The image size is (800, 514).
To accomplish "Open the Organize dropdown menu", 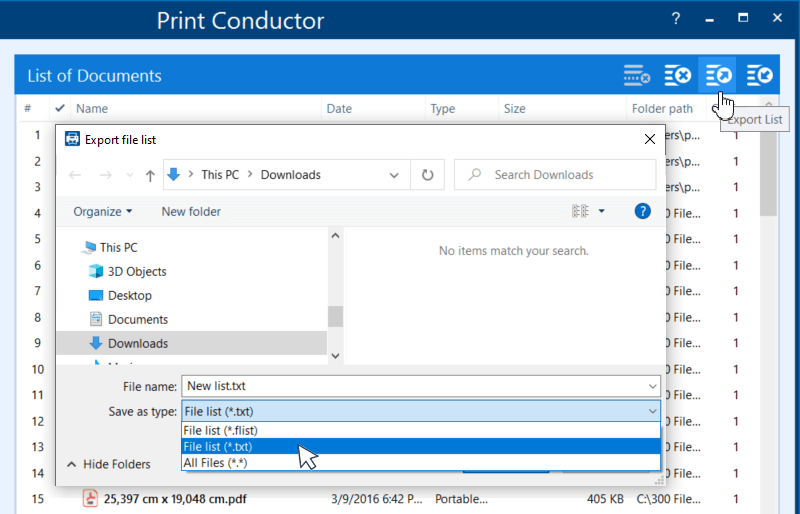I will pyautogui.click(x=102, y=211).
